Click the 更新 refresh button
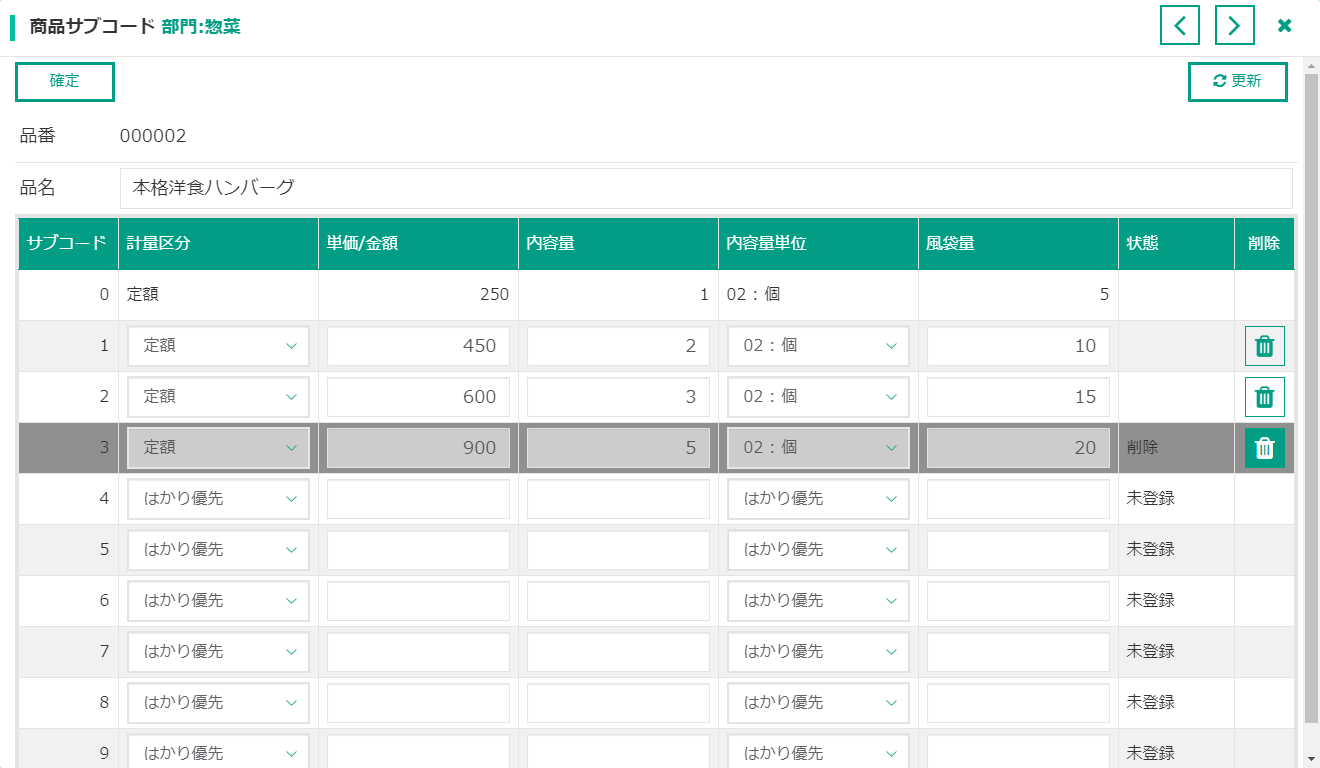The image size is (1320, 768). coord(1237,82)
